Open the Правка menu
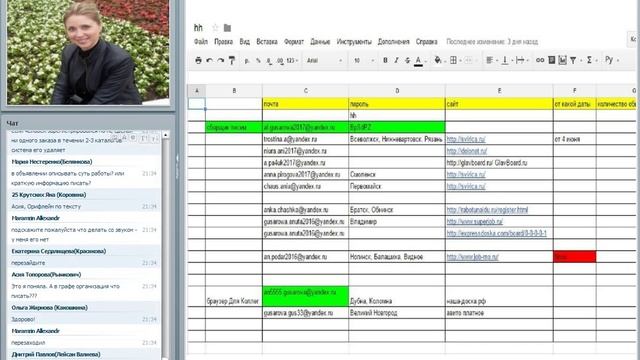This screenshot has height=360, width=640. [x=224, y=42]
